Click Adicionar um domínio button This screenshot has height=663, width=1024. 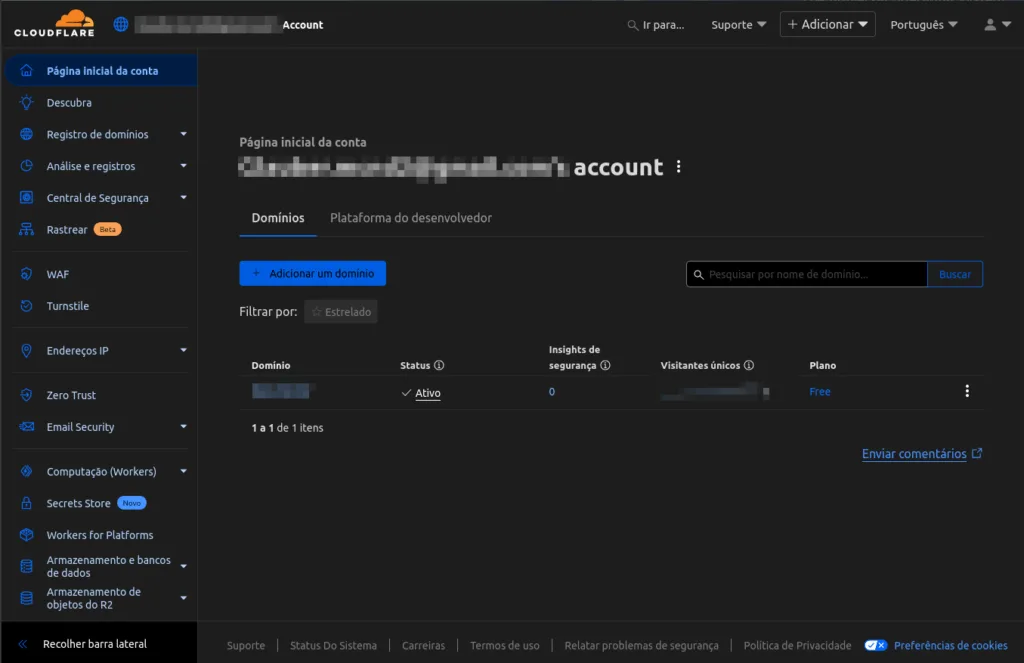click(312, 273)
